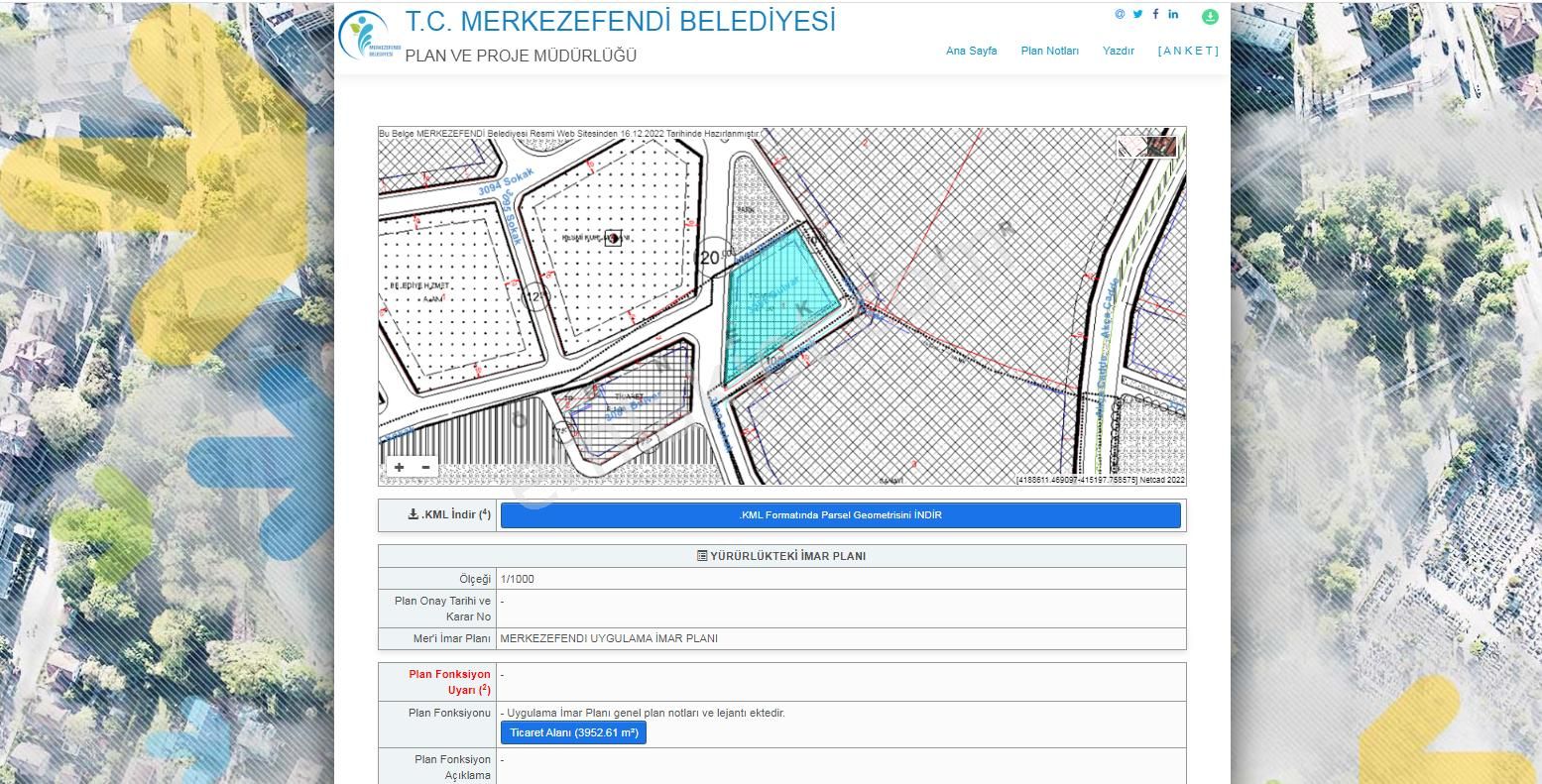Image resolution: width=1542 pixels, height=784 pixels.
Task: Click the MERKEZEFENDI UYGULAMA İMAR PLANI value
Action: click(x=609, y=638)
